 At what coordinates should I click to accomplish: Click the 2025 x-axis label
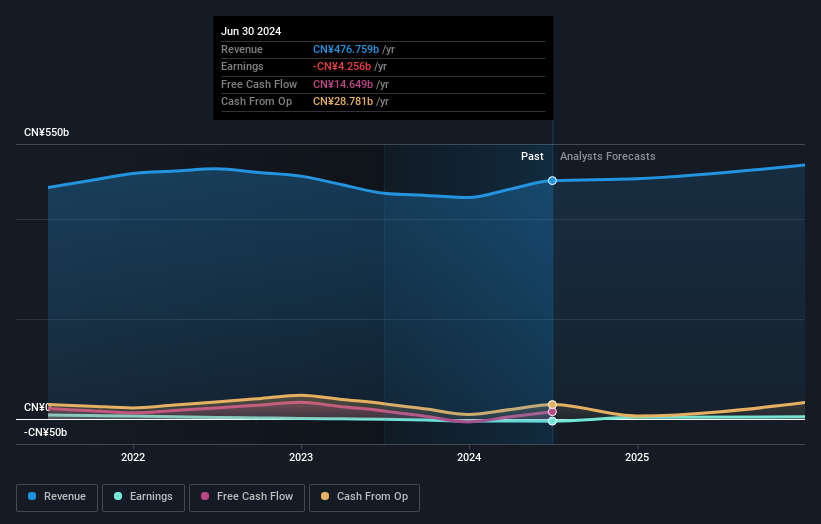point(637,457)
